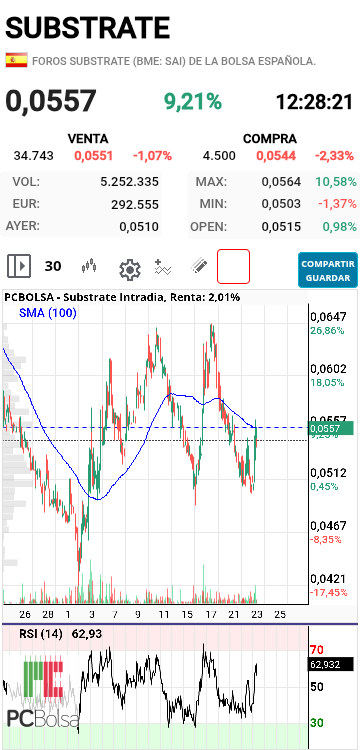Select the RSI (14) indicator label
360x750 pixels.
pyautogui.click(x=41, y=634)
